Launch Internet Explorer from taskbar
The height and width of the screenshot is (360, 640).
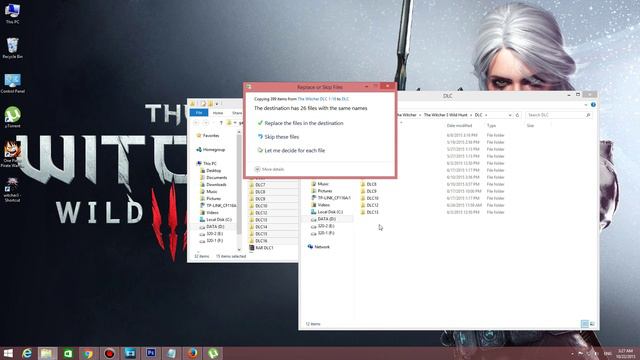27,353
